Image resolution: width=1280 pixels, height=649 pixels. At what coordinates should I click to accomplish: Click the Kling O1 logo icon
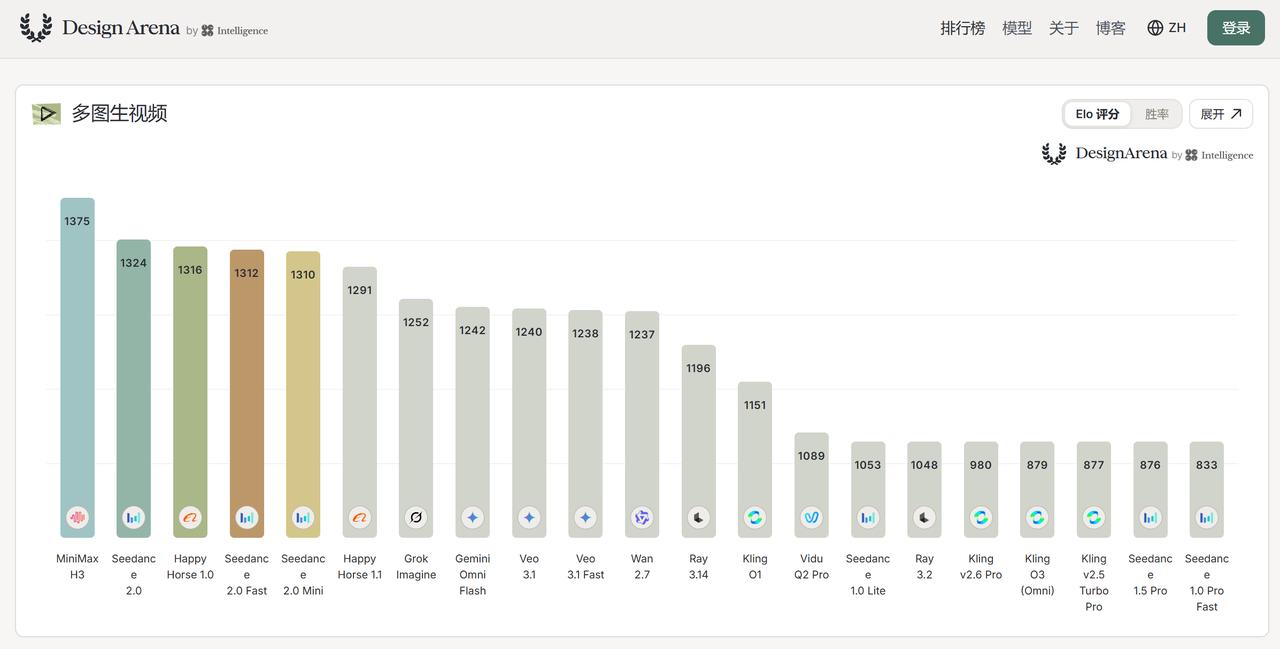(x=755, y=517)
